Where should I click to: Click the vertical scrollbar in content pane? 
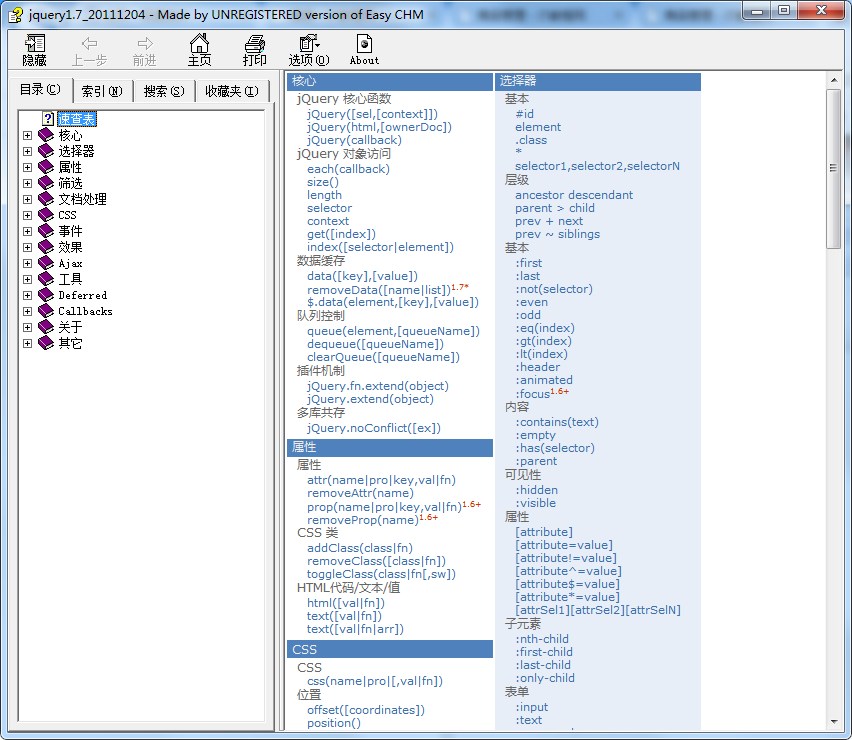coord(834,400)
